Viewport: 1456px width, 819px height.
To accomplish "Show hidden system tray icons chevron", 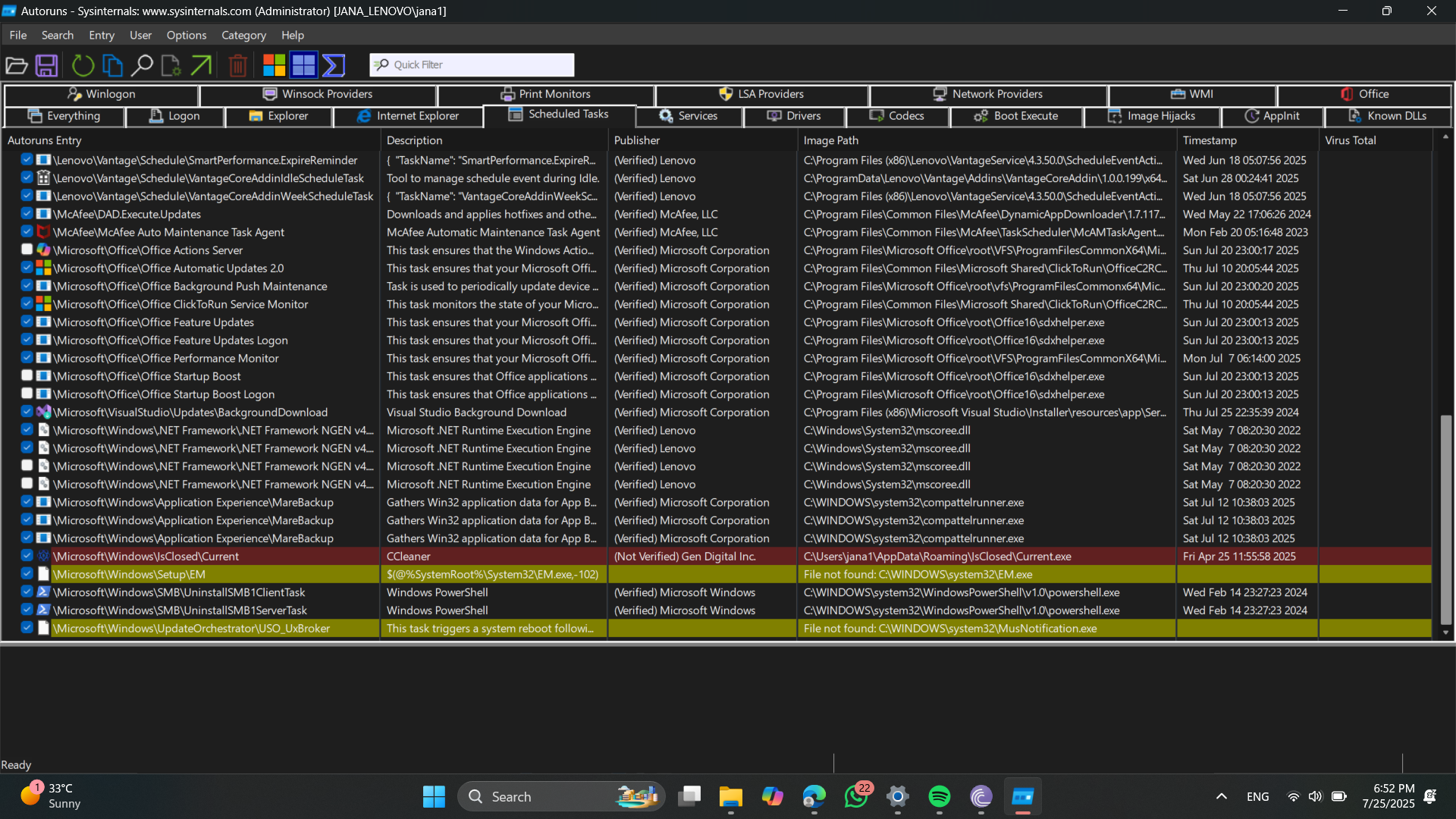I will coord(1222,796).
